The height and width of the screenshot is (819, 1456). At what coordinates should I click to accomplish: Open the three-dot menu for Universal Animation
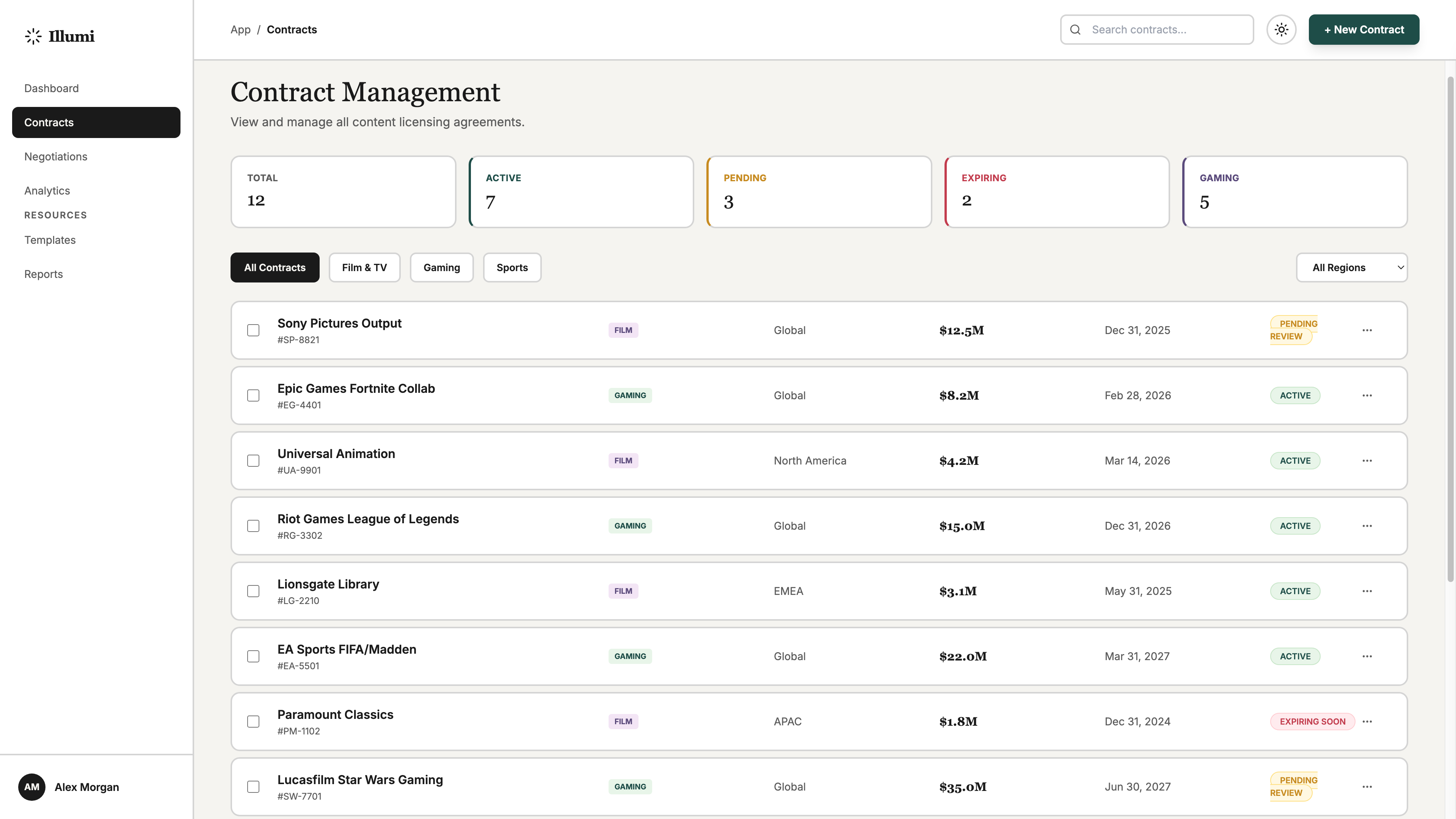(x=1367, y=461)
